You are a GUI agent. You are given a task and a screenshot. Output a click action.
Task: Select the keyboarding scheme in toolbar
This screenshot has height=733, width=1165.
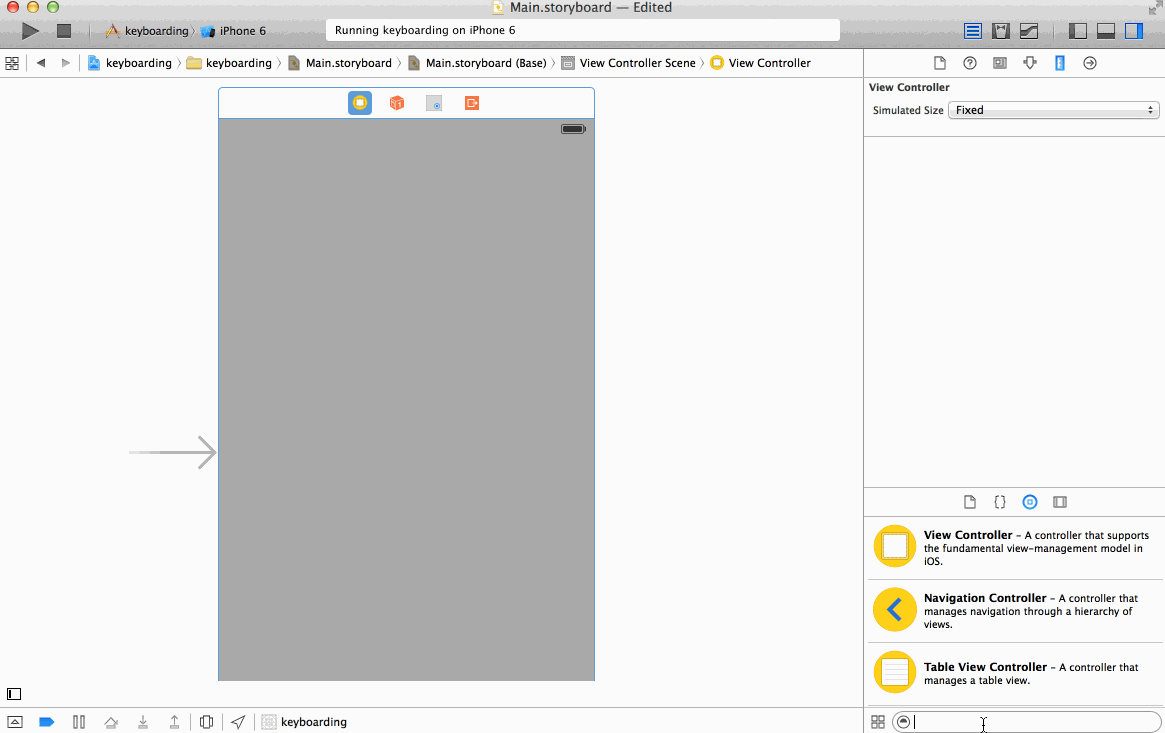pos(147,30)
